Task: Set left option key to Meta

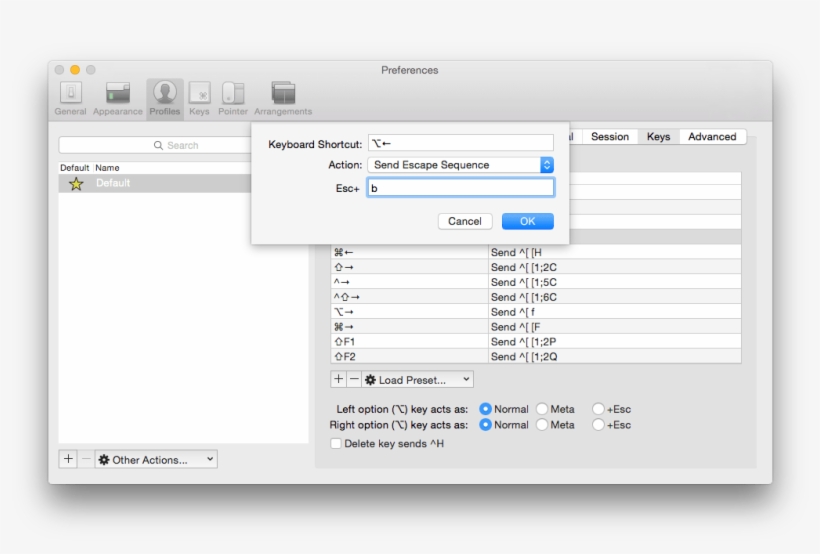Action: (x=543, y=409)
